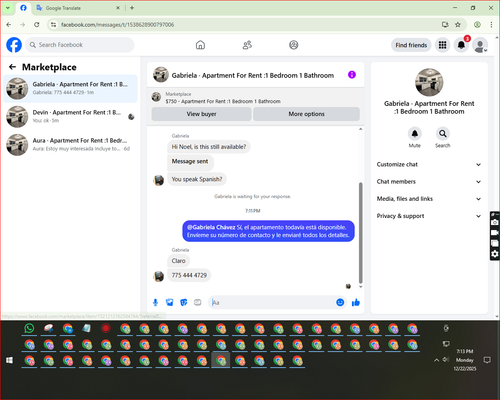Image resolution: width=500 pixels, height=400 pixels.
Task: Click the screen-cast icon in address bar
Action: click(x=445, y=25)
